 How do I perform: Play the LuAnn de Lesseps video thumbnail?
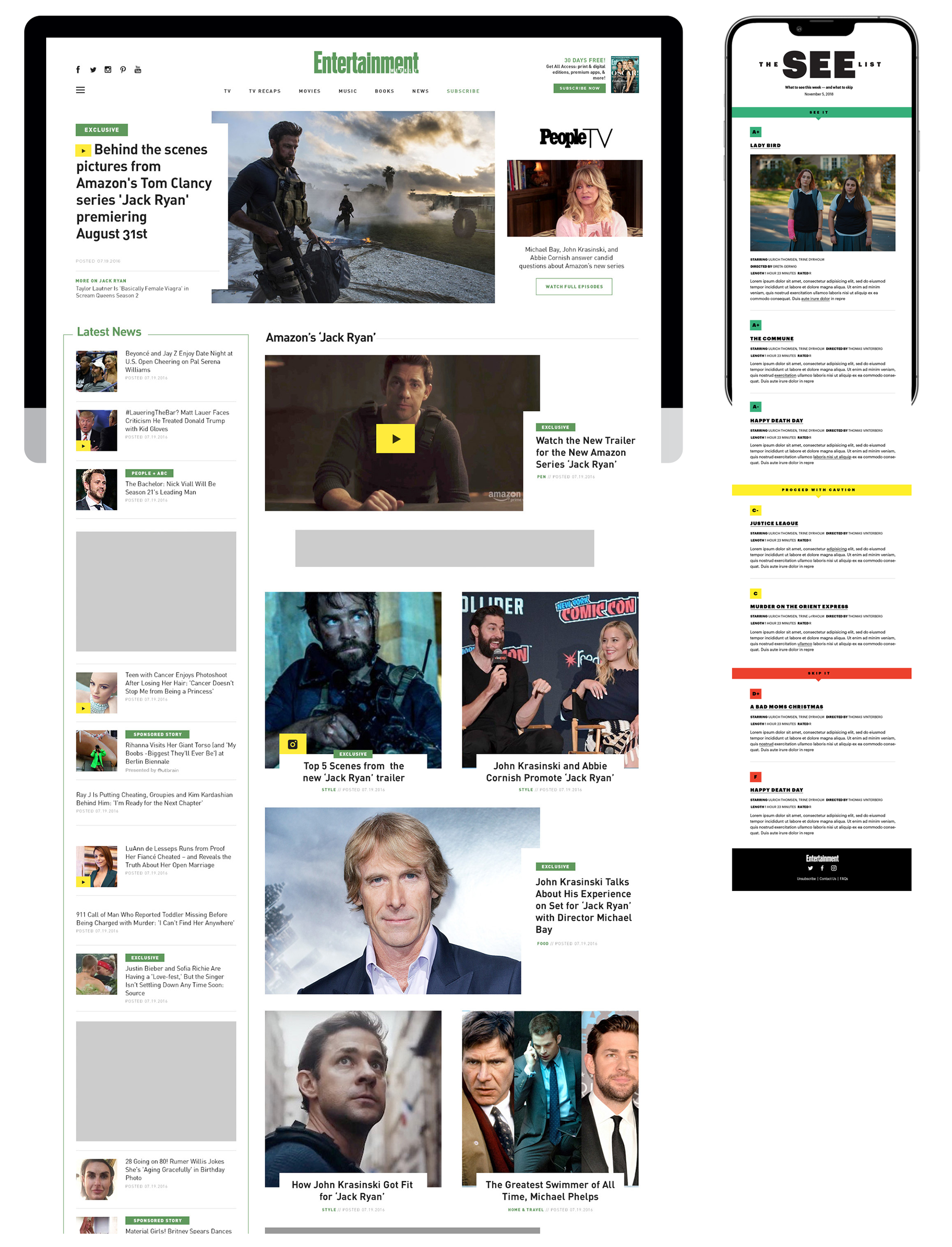tap(83, 882)
